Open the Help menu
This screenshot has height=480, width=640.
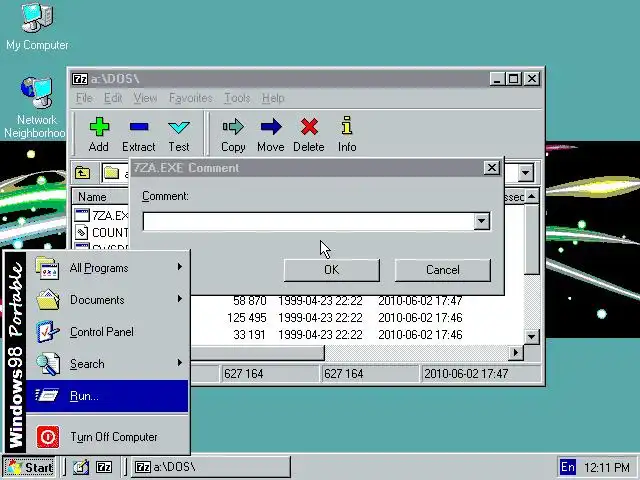(273, 98)
